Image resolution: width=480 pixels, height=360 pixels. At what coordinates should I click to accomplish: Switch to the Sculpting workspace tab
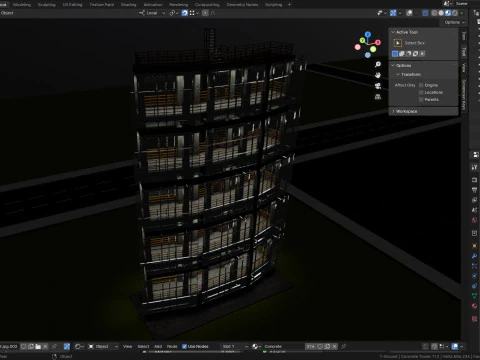pyautogui.click(x=47, y=5)
